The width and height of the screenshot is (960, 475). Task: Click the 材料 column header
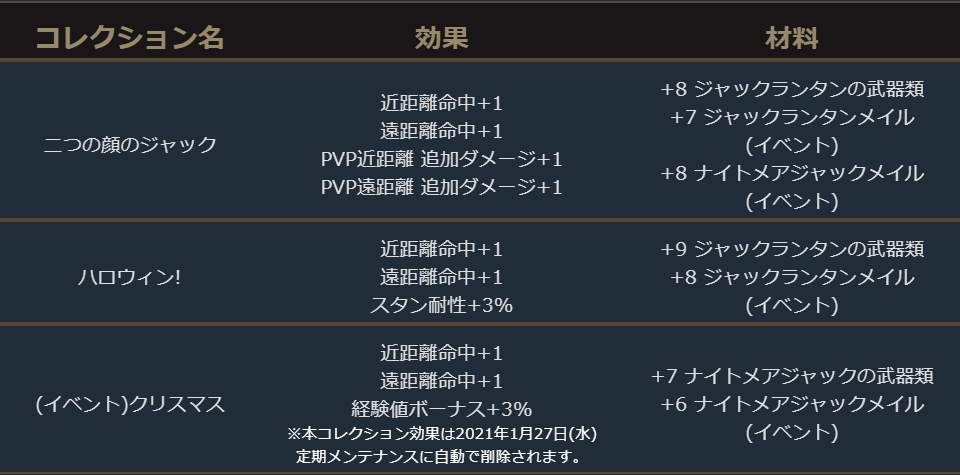pyautogui.click(x=791, y=39)
